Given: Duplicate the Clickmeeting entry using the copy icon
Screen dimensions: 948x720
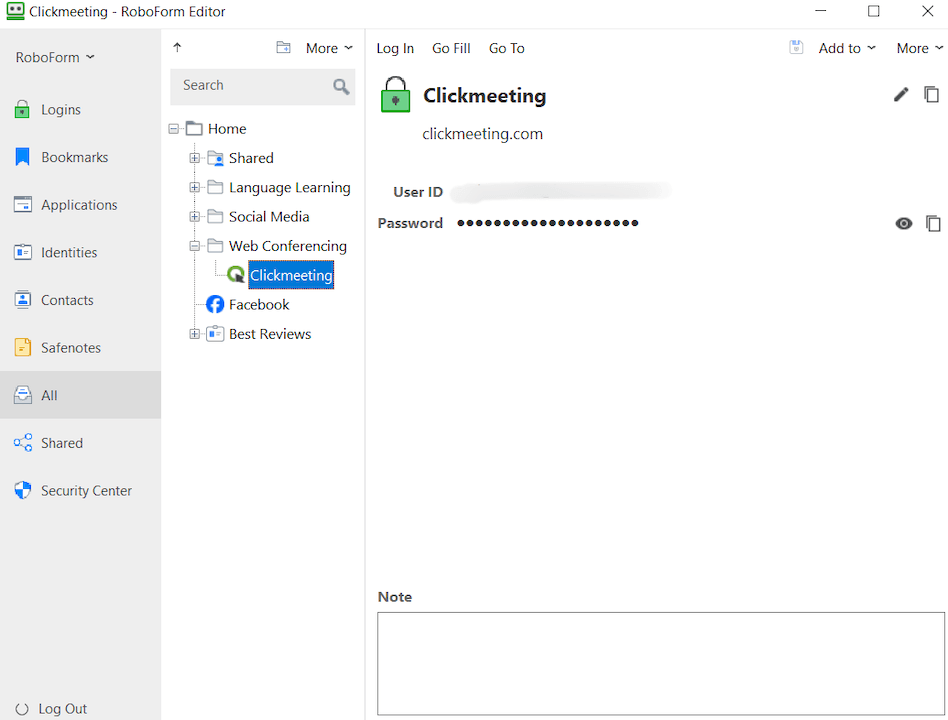Looking at the screenshot, I should click(932, 93).
